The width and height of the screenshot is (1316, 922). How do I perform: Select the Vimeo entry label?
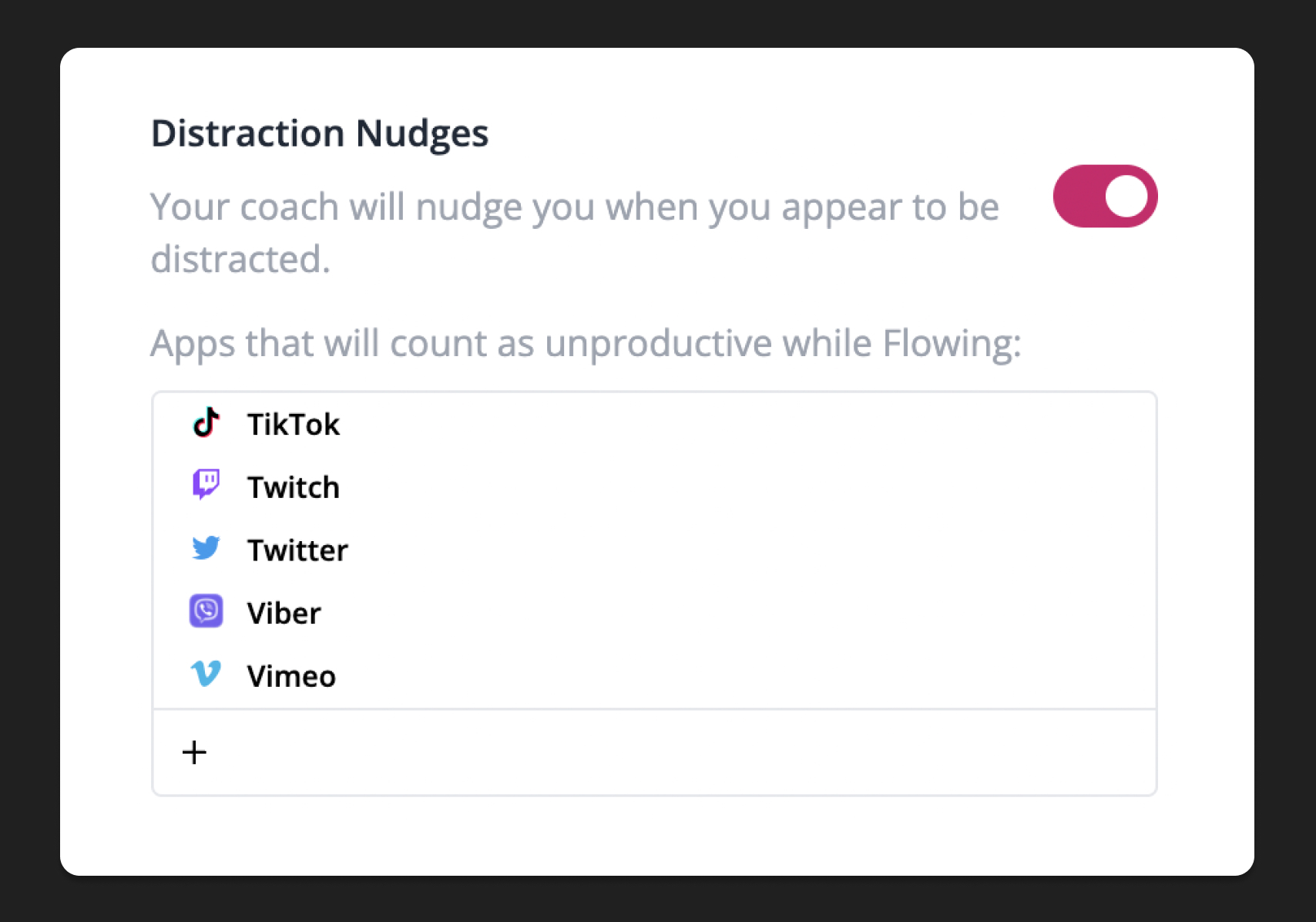[291, 677]
